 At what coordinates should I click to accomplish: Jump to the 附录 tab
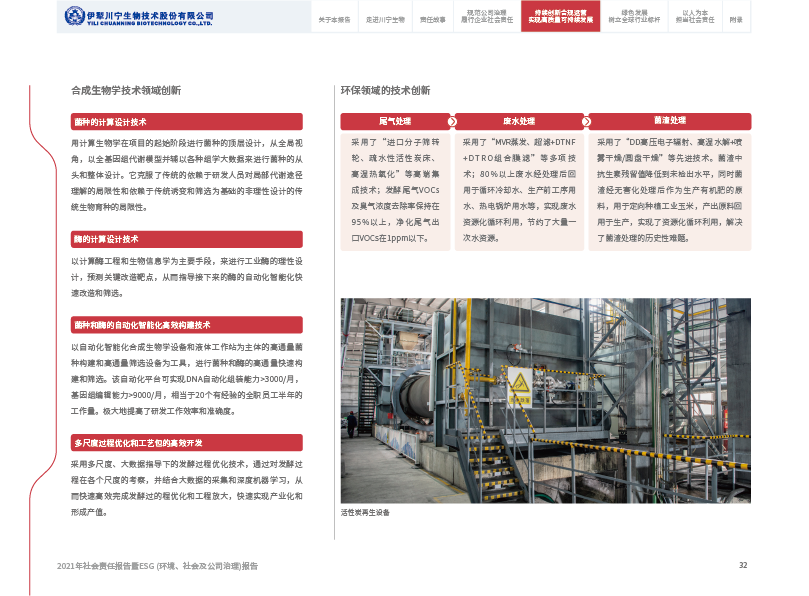[736, 20]
